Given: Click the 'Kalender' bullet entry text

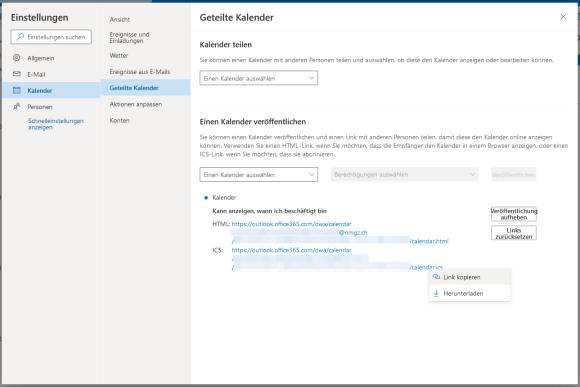Looking at the screenshot, I should click(x=224, y=198).
